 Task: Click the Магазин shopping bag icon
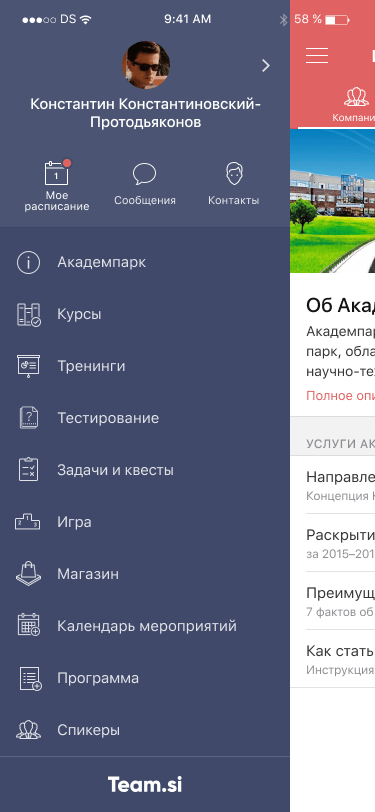(28, 573)
